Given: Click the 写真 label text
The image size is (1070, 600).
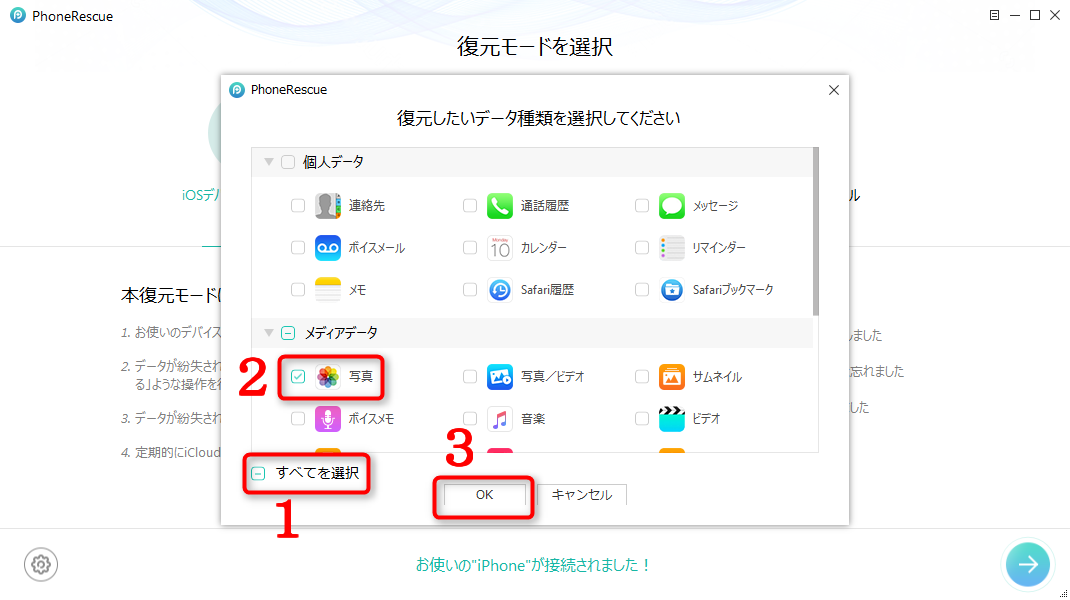Looking at the screenshot, I should [x=361, y=376].
